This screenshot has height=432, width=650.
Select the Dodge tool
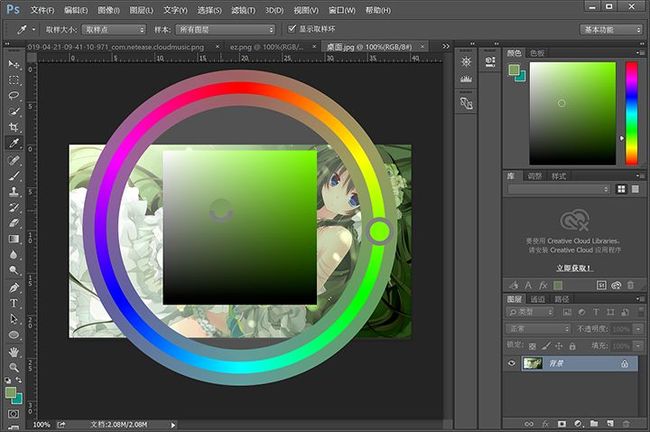tap(14, 270)
